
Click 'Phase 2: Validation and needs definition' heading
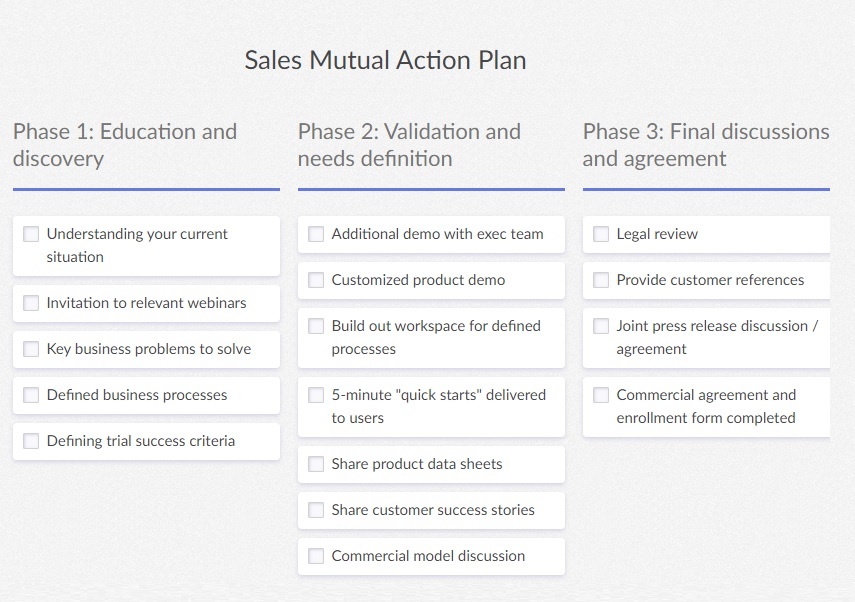409,145
